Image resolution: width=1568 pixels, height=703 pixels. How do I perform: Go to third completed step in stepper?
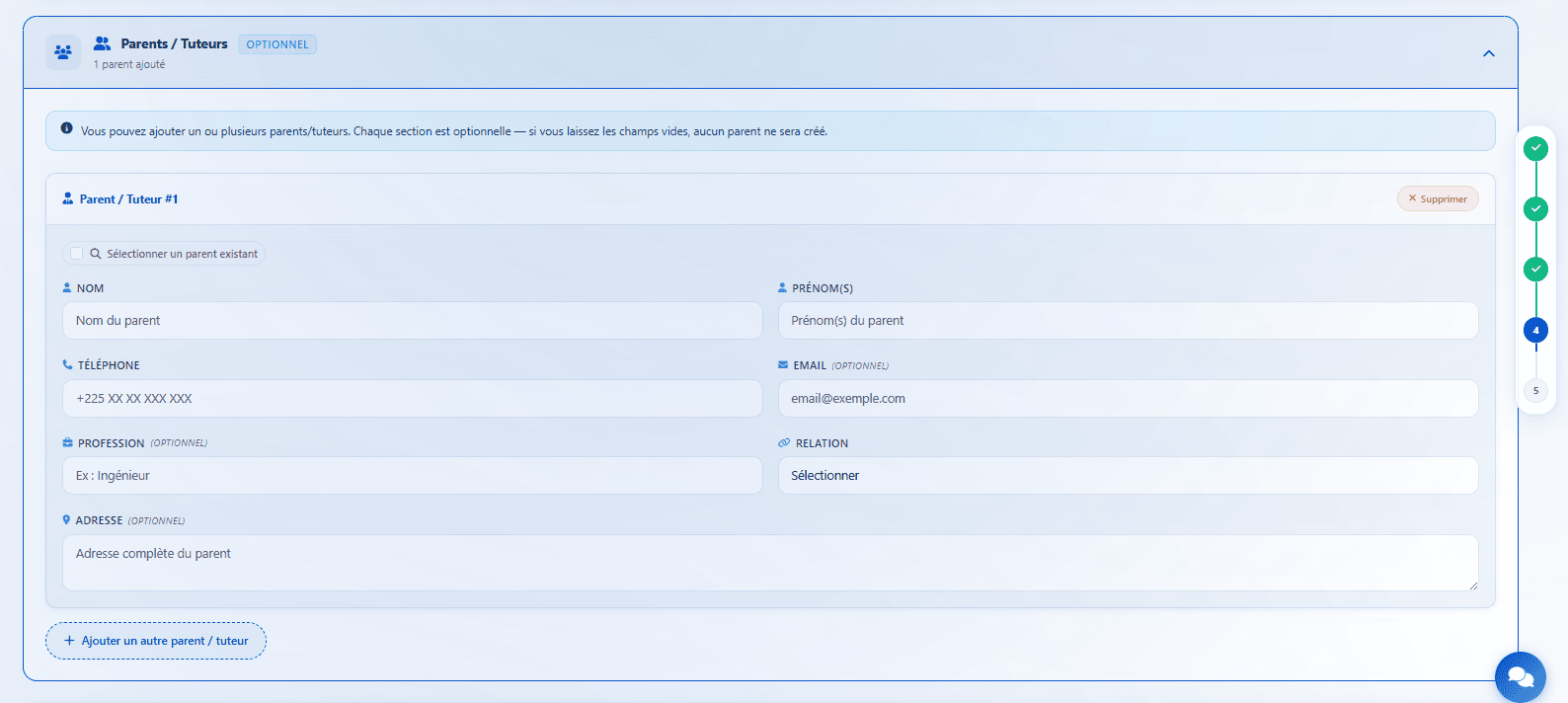(x=1535, y=269)
